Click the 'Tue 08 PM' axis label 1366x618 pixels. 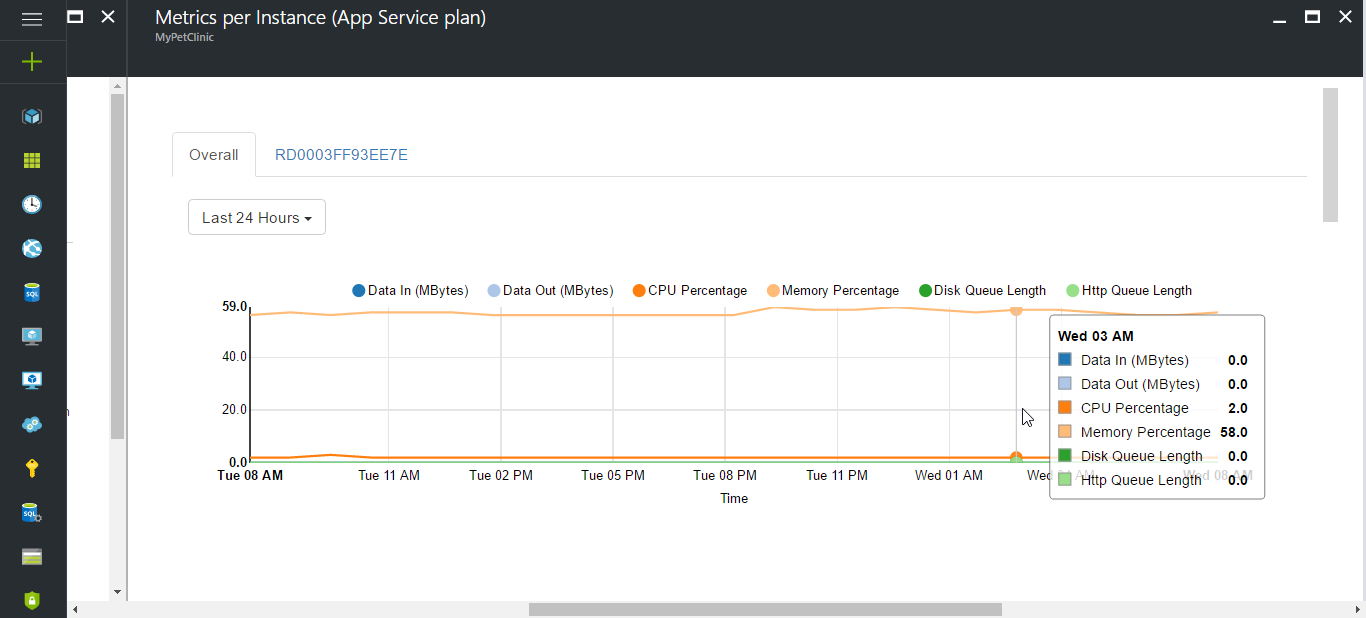[725, 476]
